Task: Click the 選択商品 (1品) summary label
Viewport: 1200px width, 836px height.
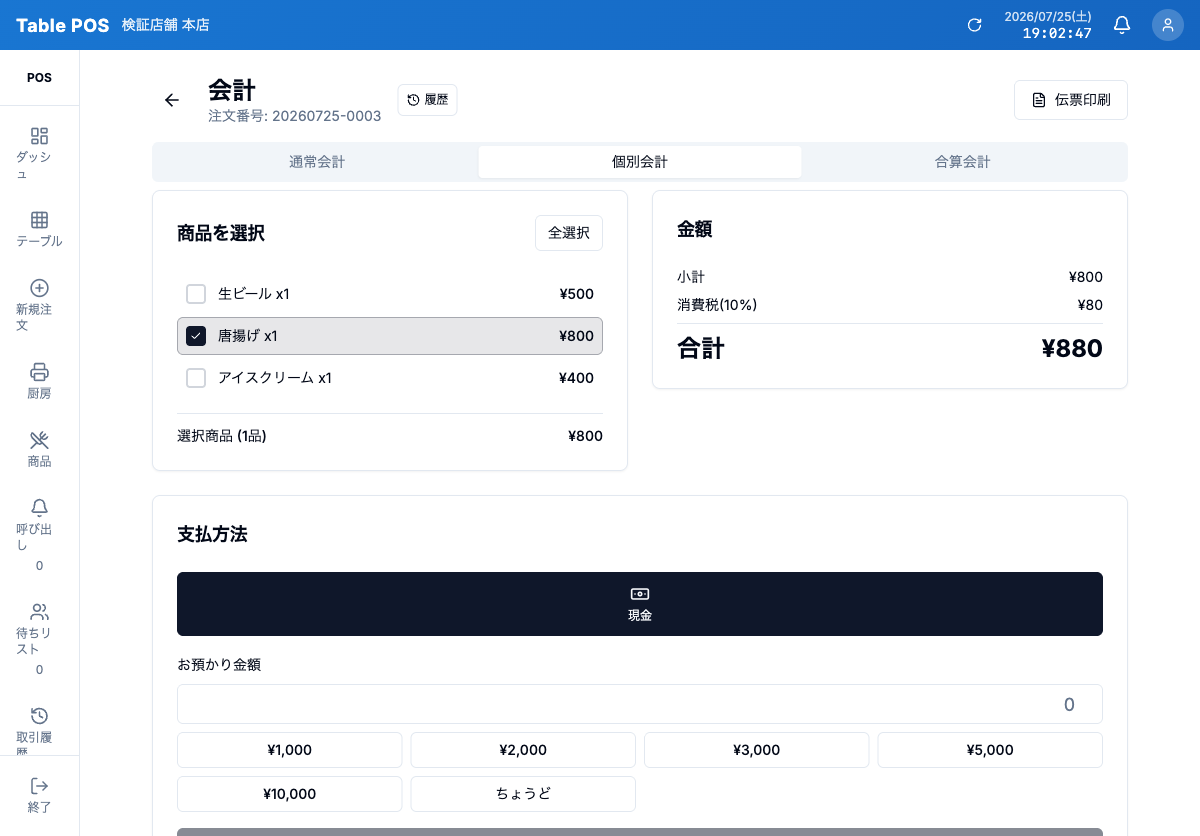Action: (x=222, y=436)
